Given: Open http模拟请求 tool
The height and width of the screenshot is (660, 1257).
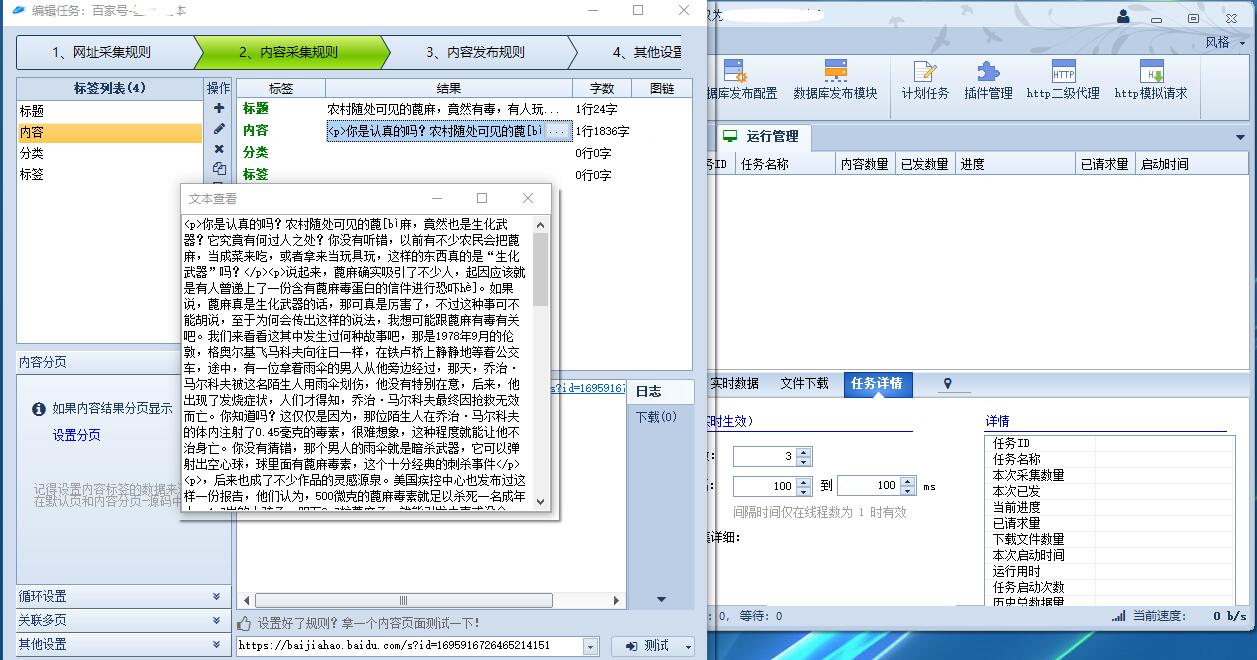Looking at the screenshot, I should click(1151, 80).
